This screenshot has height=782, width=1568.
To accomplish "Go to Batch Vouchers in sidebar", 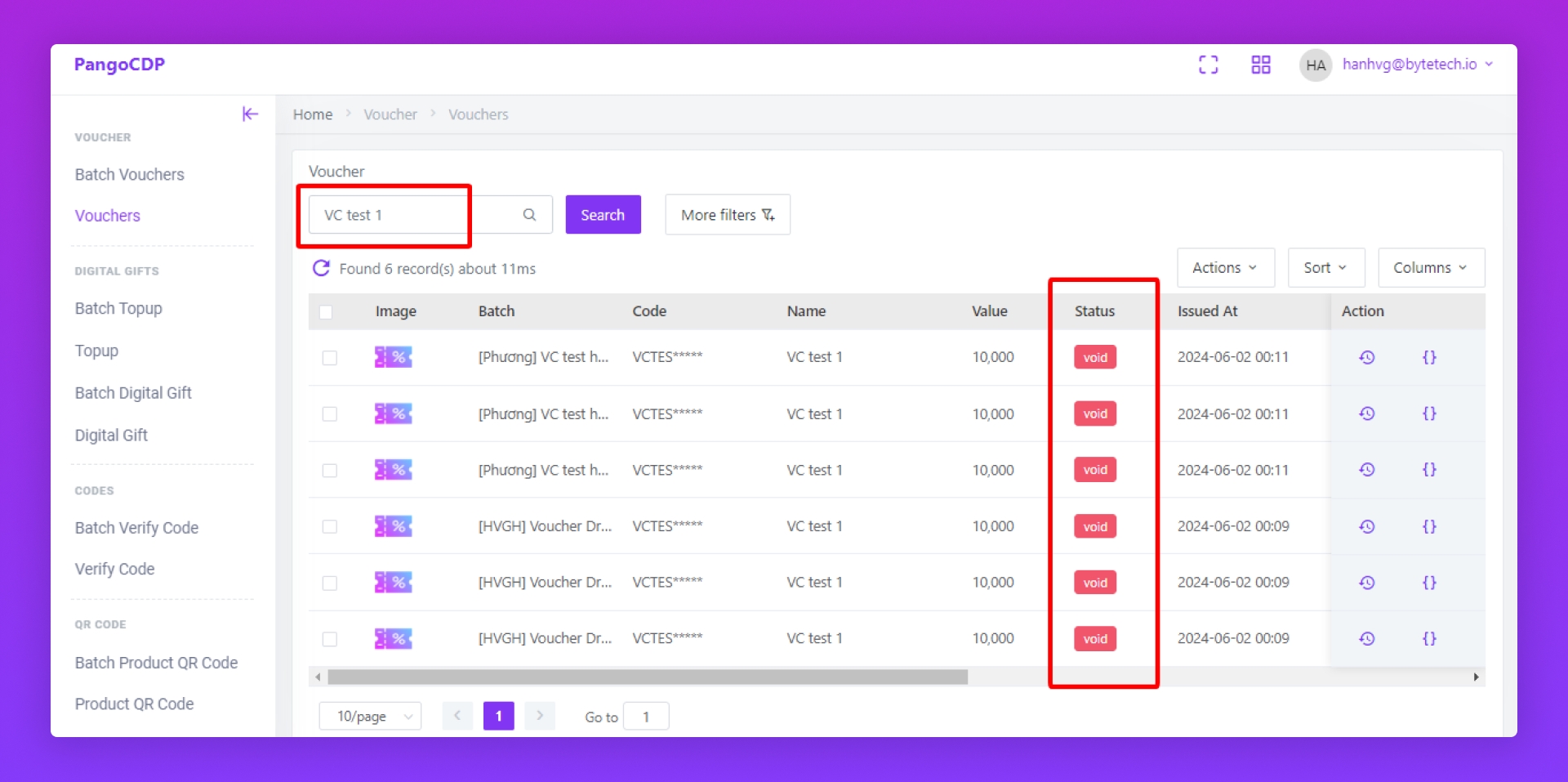I will click(129, 175).
